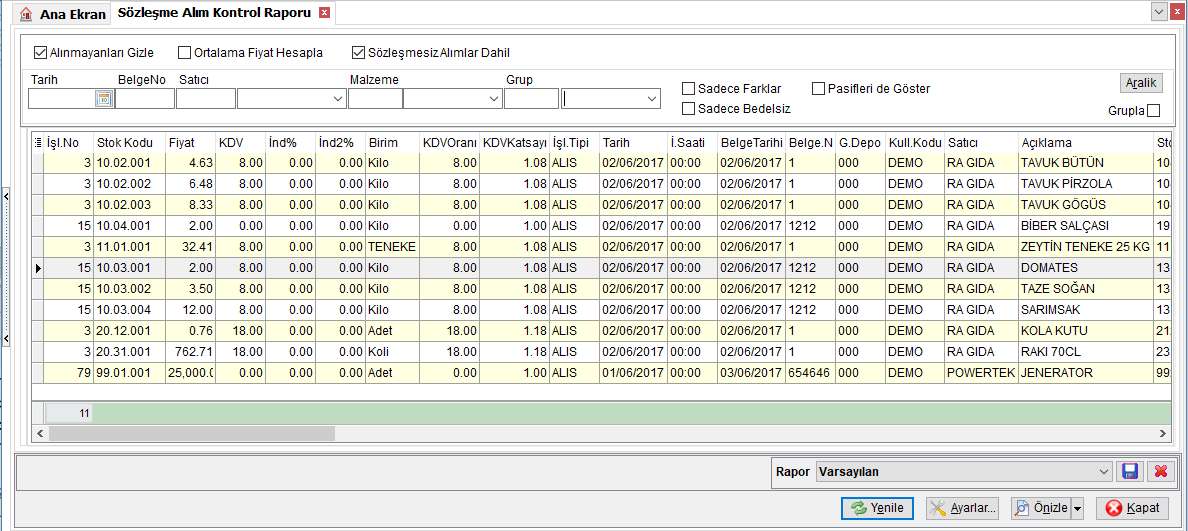1188x531 pixels.
Task: Expand the Grup dropdown list
Action: click(652, 99)
